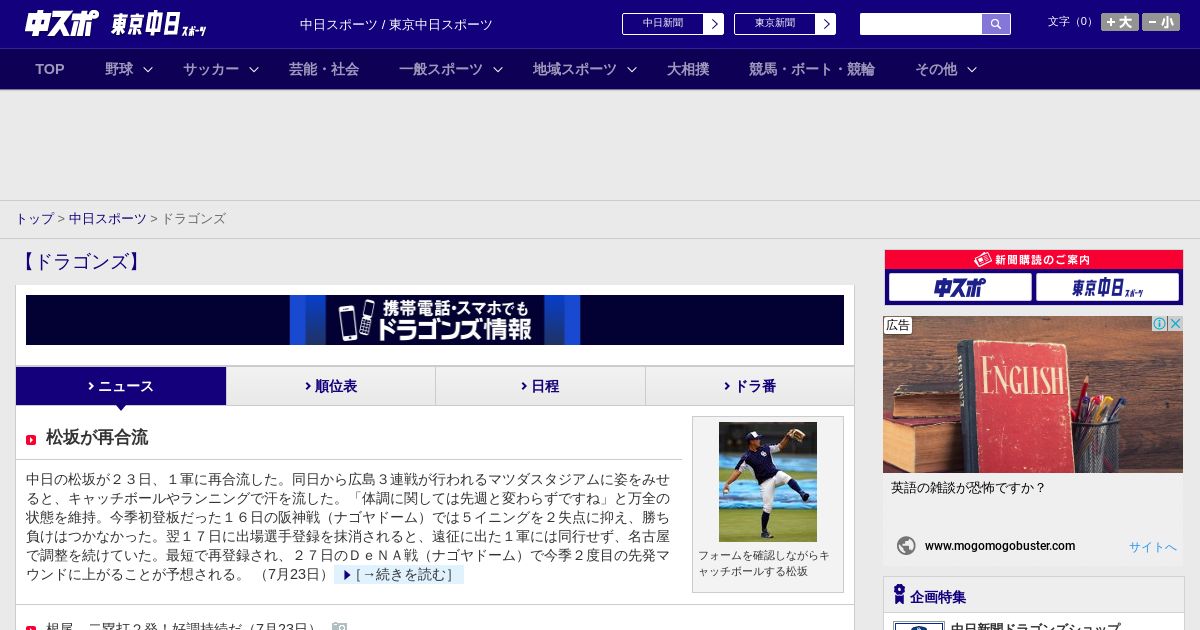
Task: Click the search magnifier button
Action: click(996, 24)
